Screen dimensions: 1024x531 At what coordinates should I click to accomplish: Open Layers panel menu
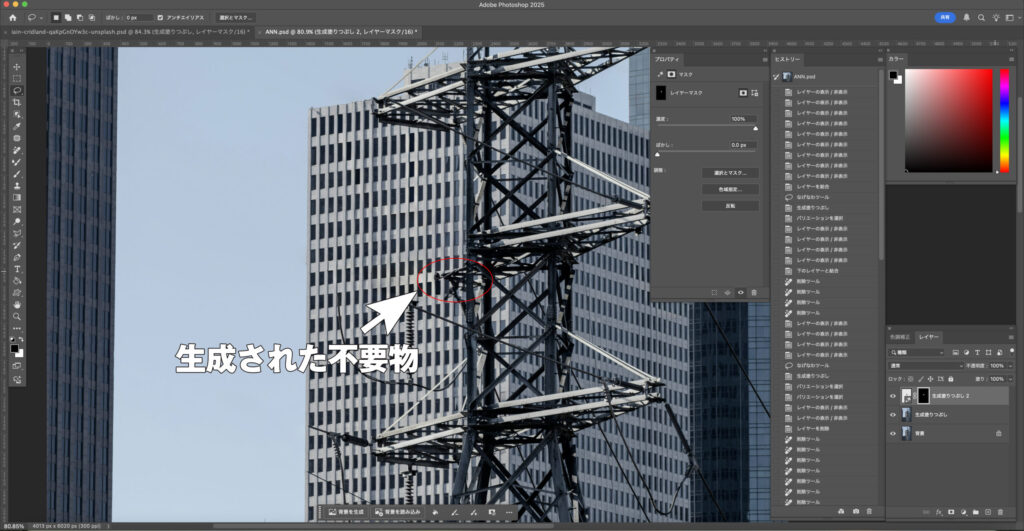[1011, 337]
